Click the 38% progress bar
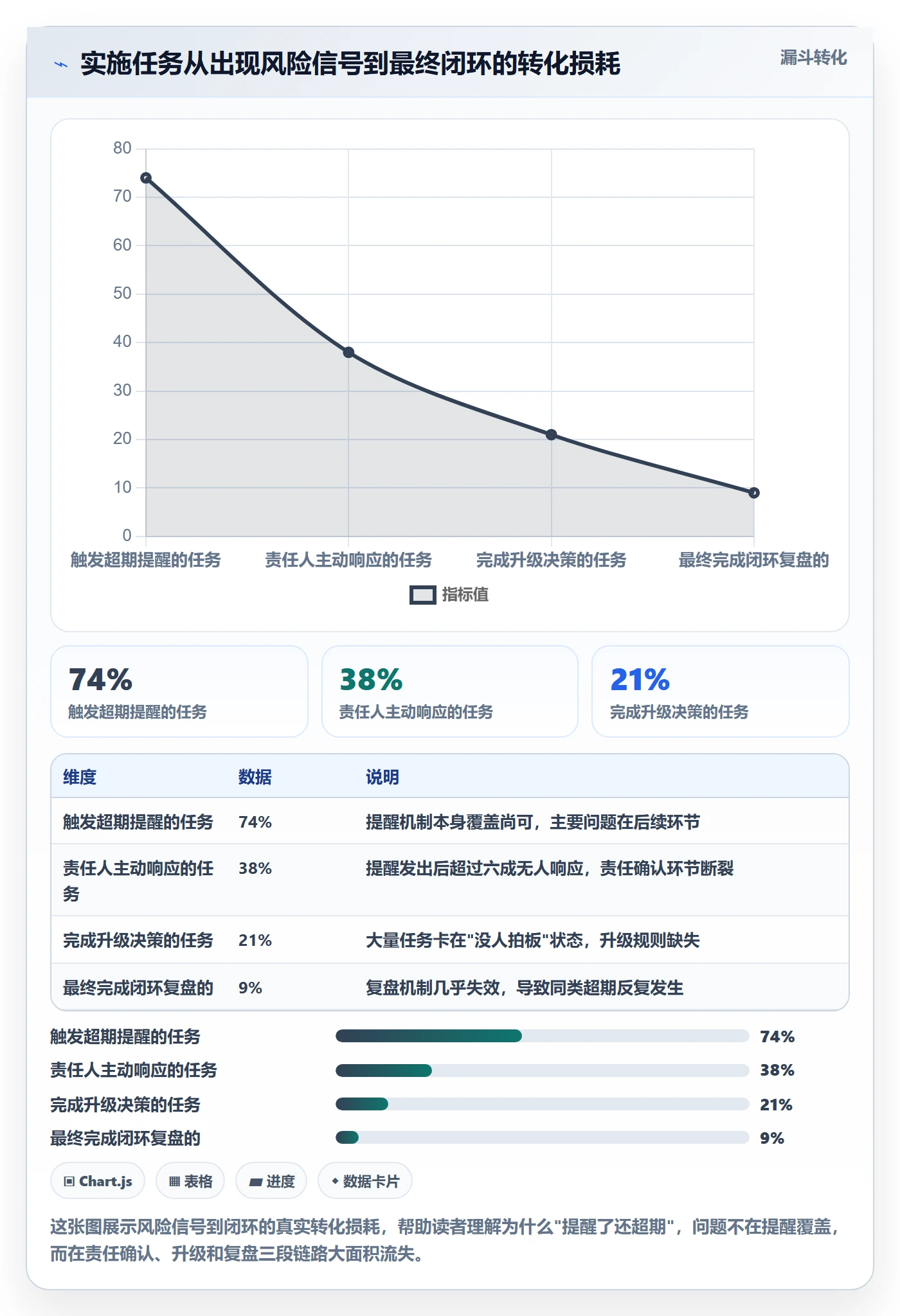 point(543,1071)
